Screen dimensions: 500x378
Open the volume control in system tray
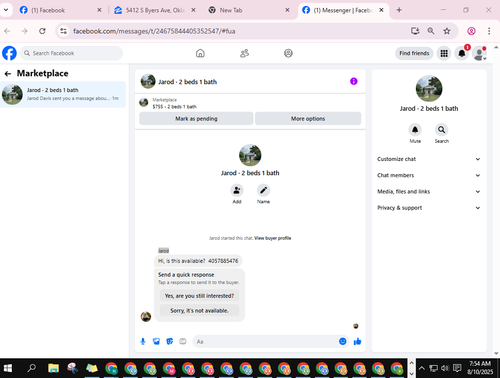coord(445,368)
